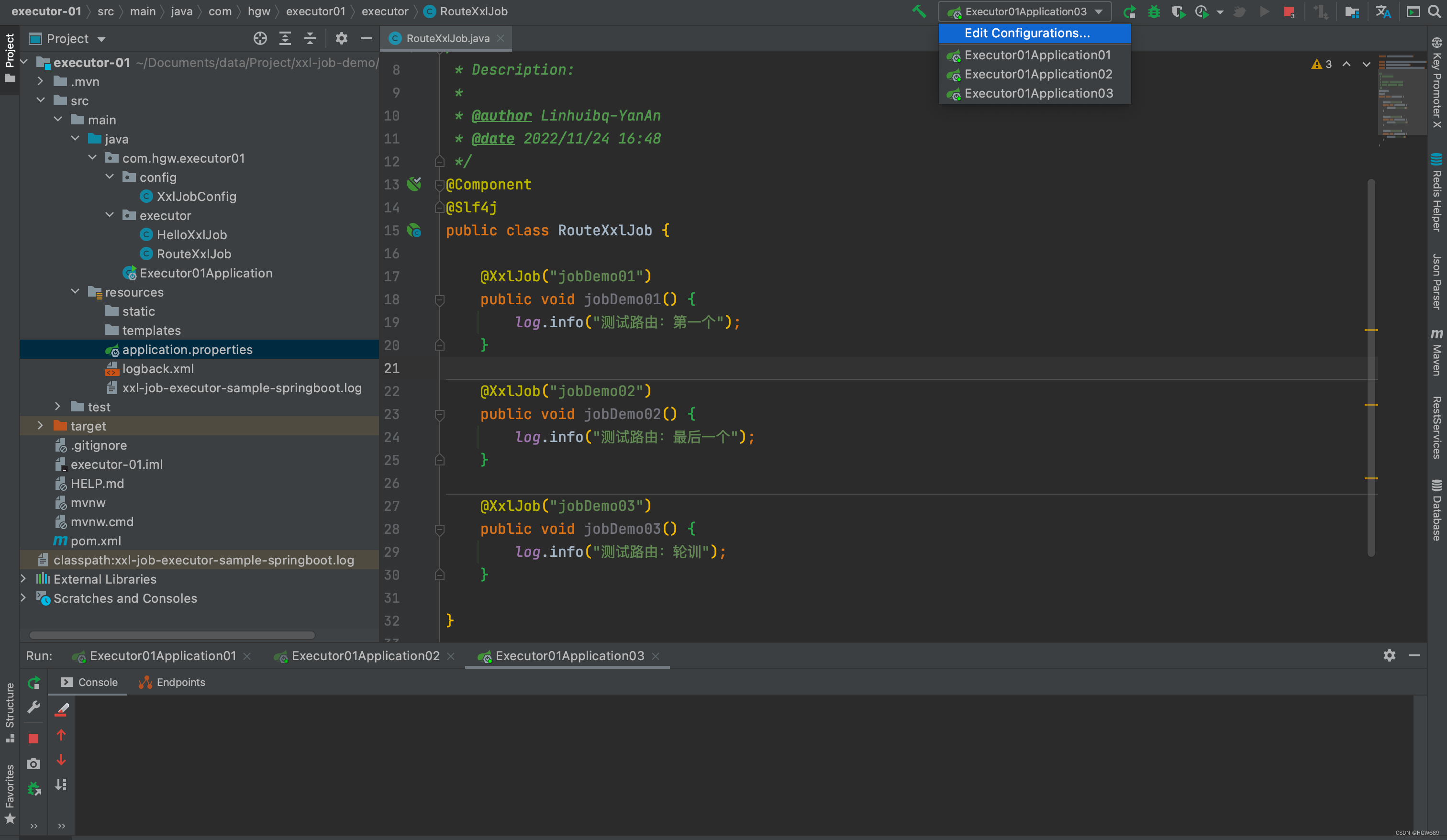Rerun application from Run panel sidebar
Viewport: 1447px width, 840px height.
(x=34, y=682)
